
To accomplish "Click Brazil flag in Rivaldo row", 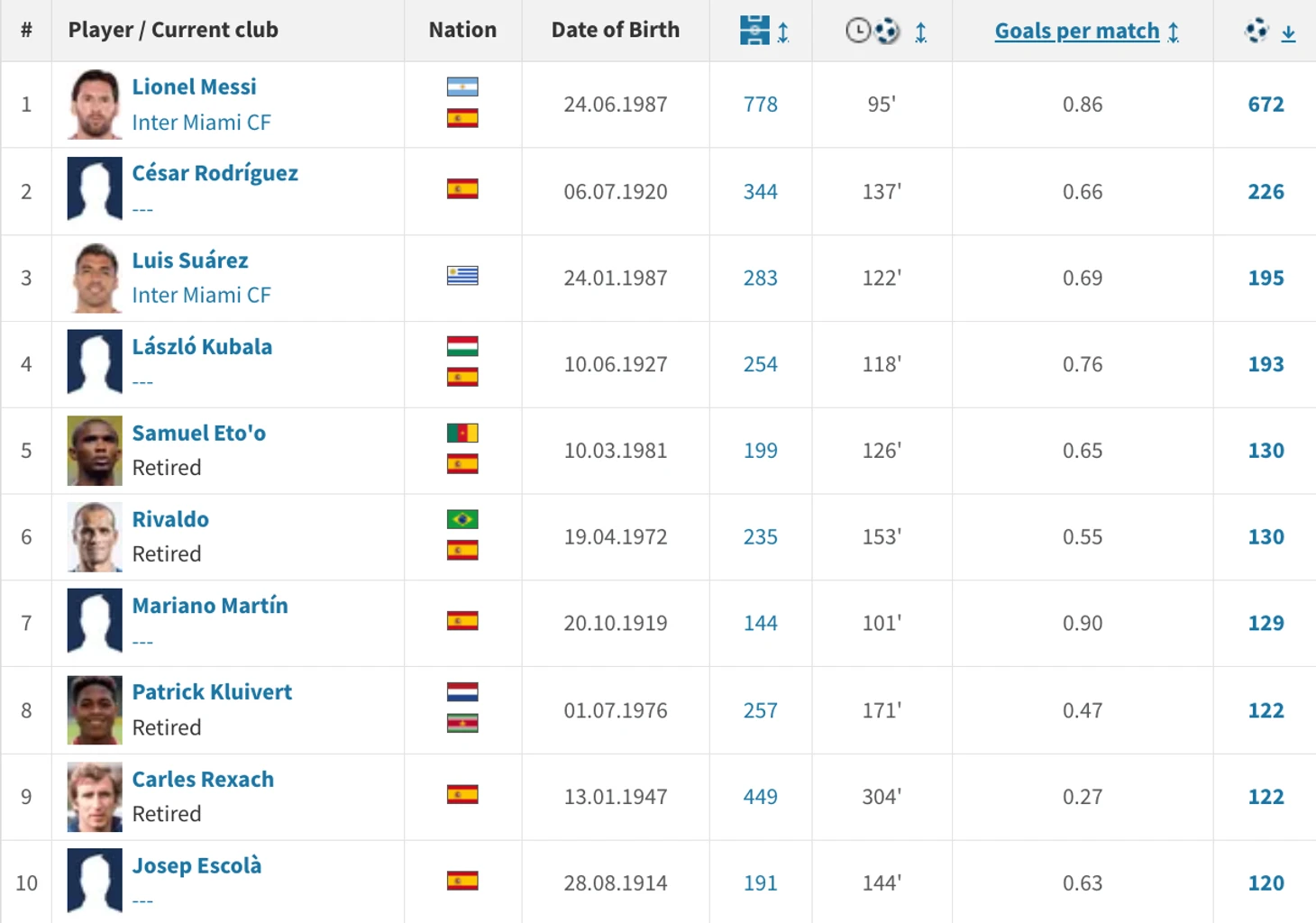I will (x=462, y=520).
